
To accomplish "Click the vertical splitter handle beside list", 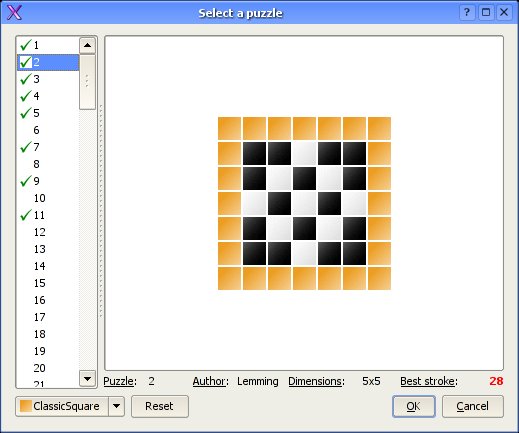I will (x=101, y=211).
